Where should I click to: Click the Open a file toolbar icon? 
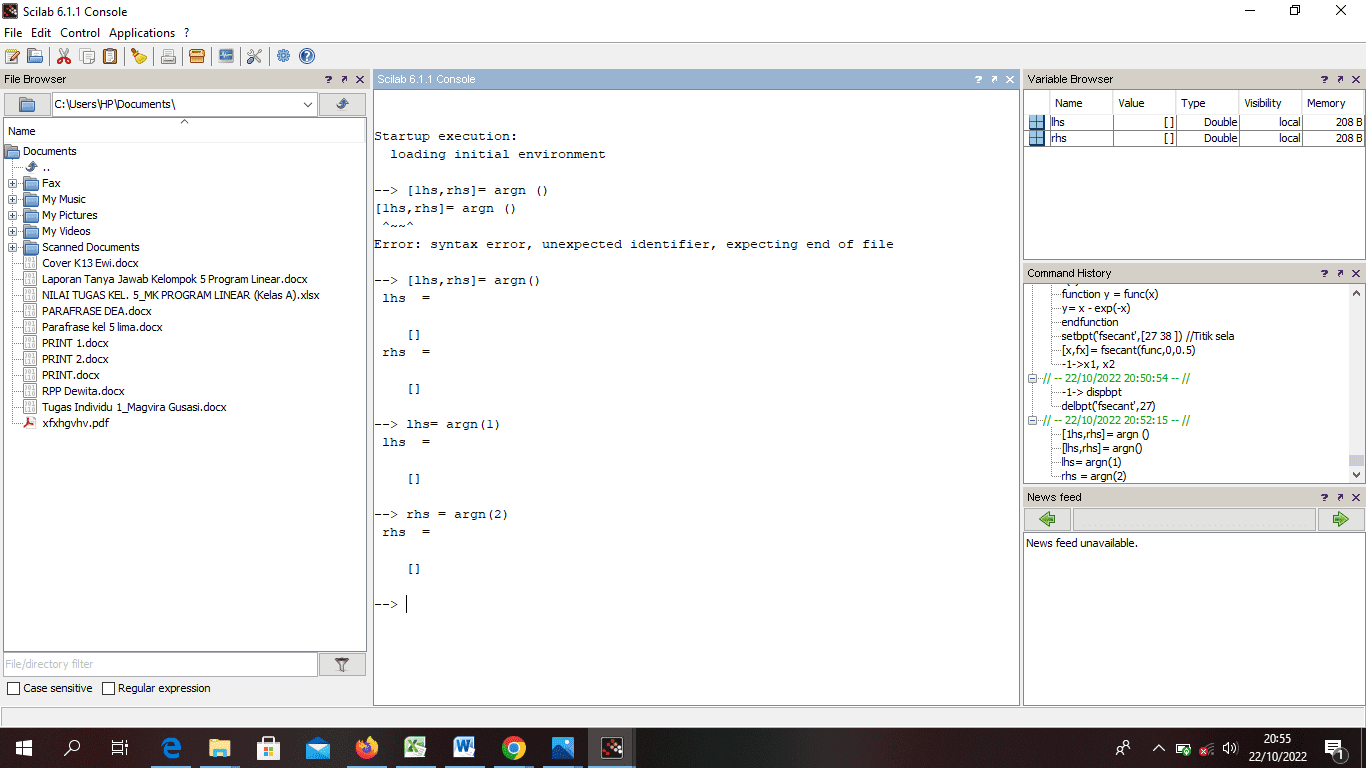[35, 56]
